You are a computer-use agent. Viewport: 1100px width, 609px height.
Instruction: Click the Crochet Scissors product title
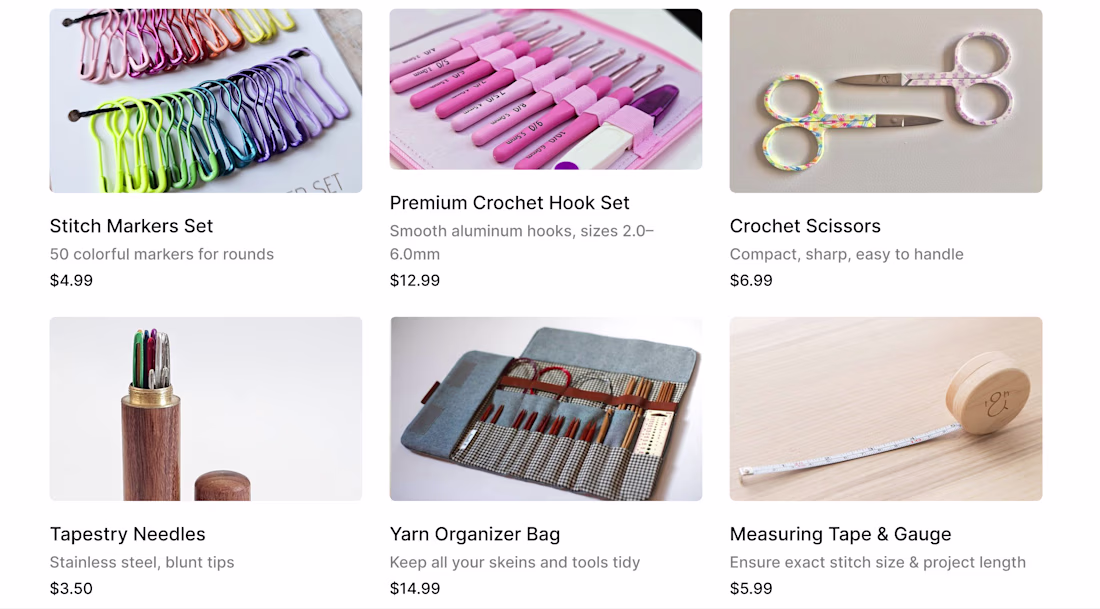(x=805, y=226)
